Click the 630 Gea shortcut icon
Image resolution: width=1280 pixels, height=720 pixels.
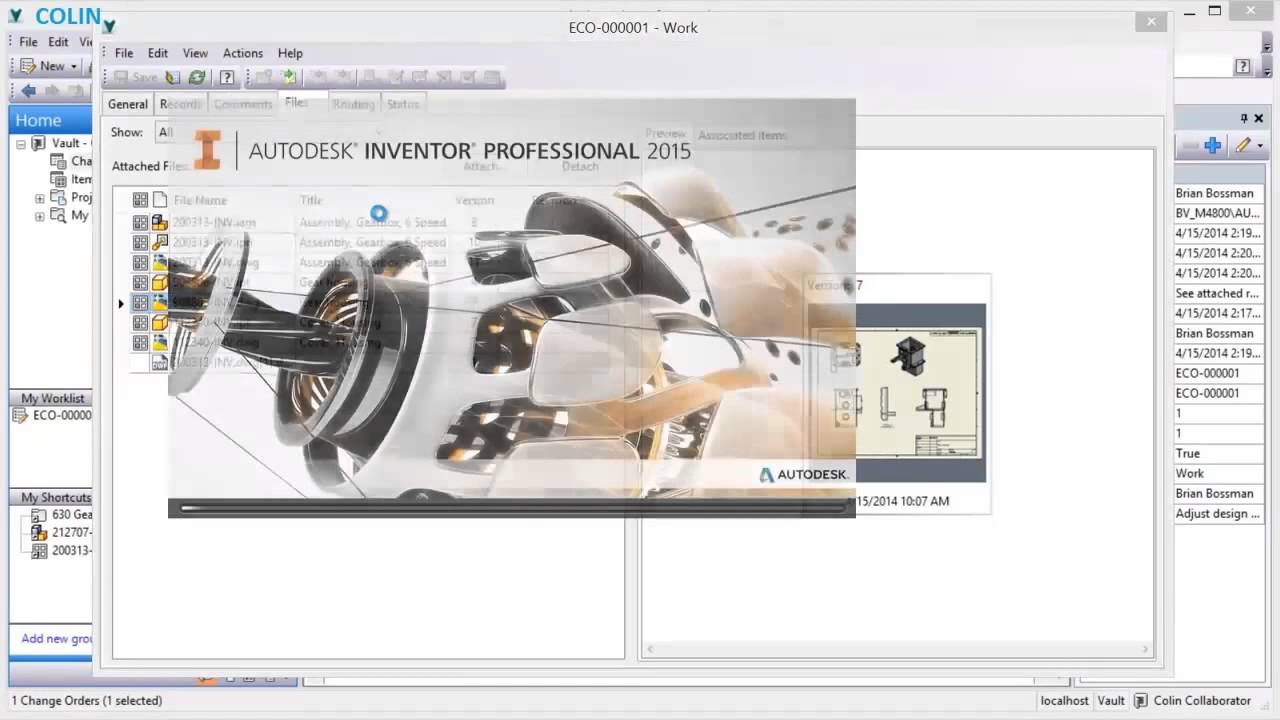pos(39,515)
